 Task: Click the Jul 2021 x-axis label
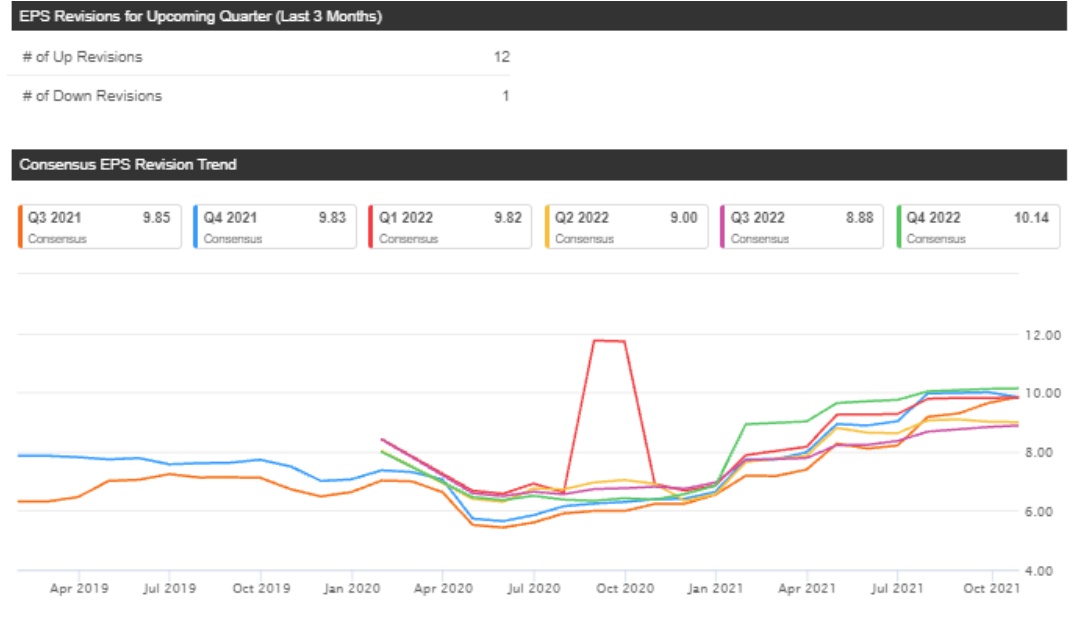897,589
